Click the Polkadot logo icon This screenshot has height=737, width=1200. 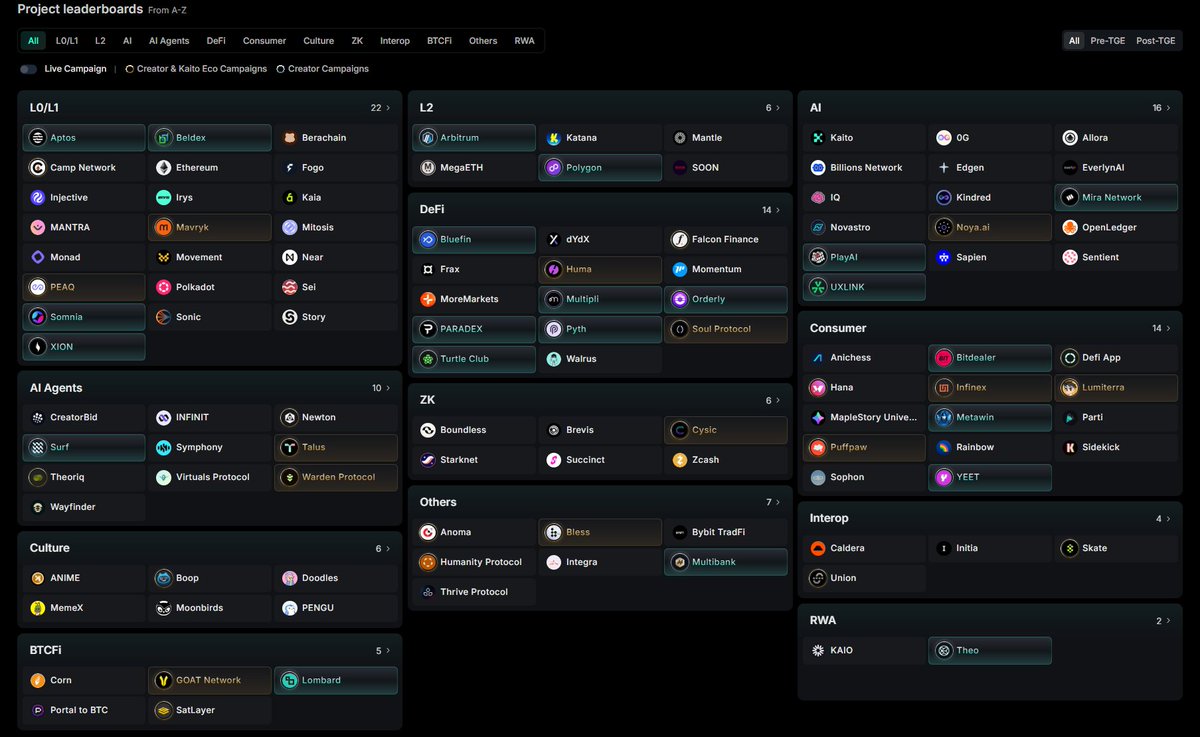coord(163,287)
